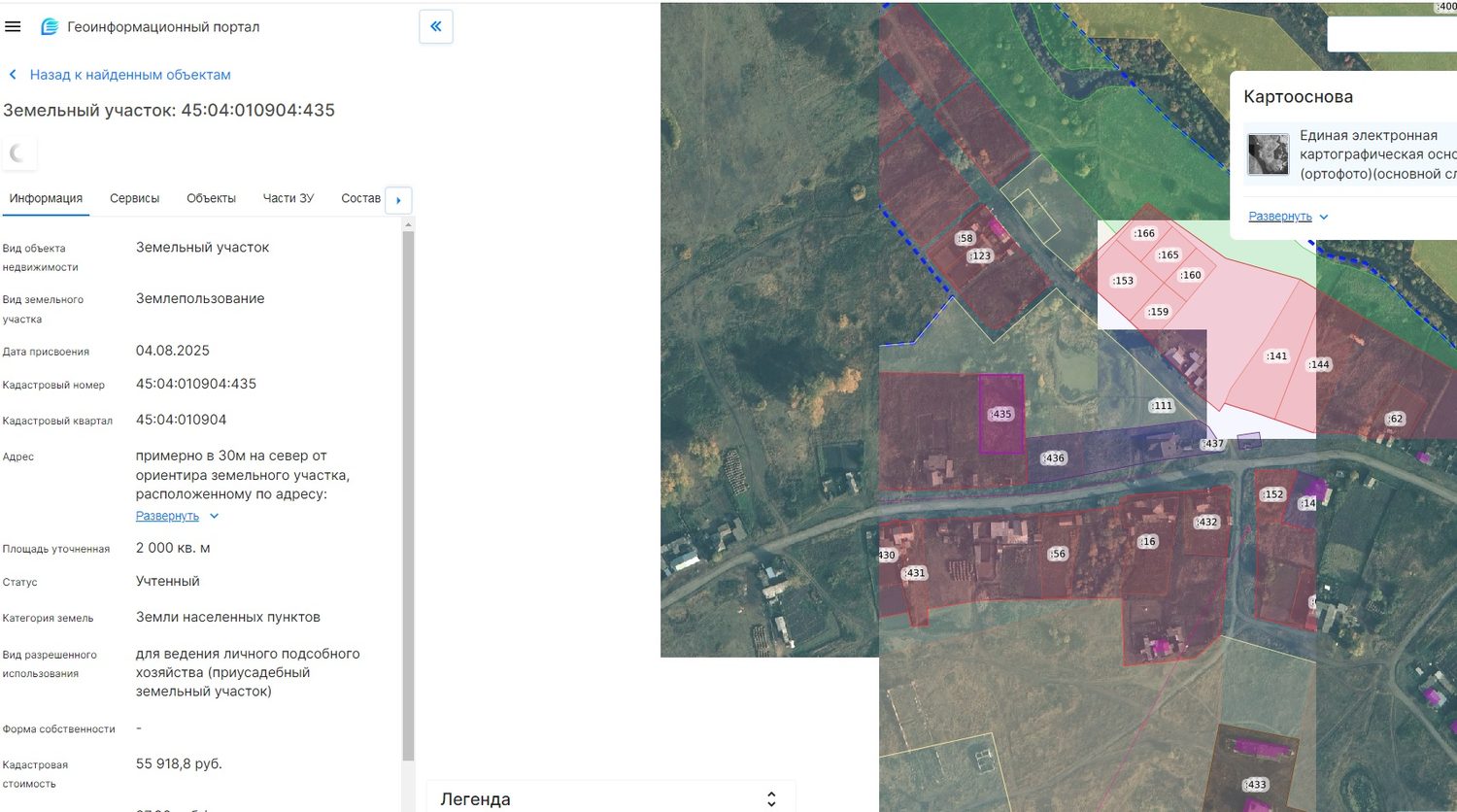This screenshot has height=812, width=1457.
Task: Expand the Легенда panel
Action: (771, 798)
